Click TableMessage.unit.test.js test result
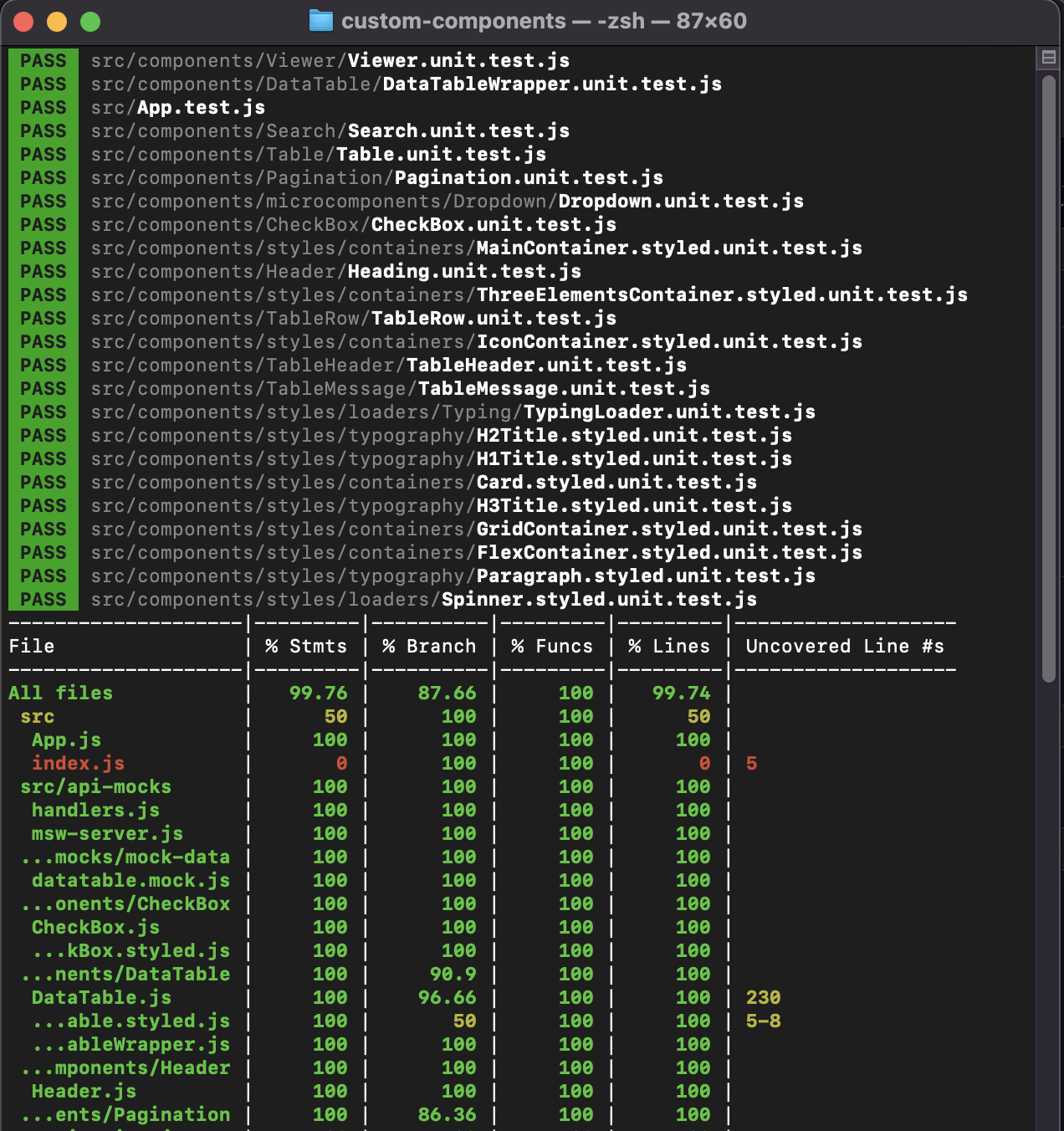The height and width of the screenshot is (1131, 1064). click(x=401, y=389)
